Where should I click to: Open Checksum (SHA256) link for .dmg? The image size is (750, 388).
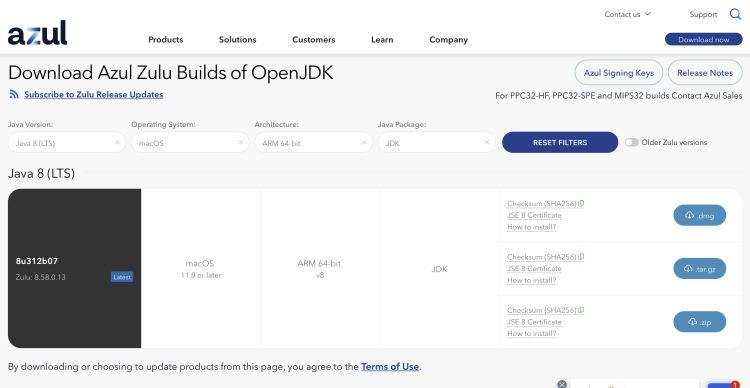[541, 203]
